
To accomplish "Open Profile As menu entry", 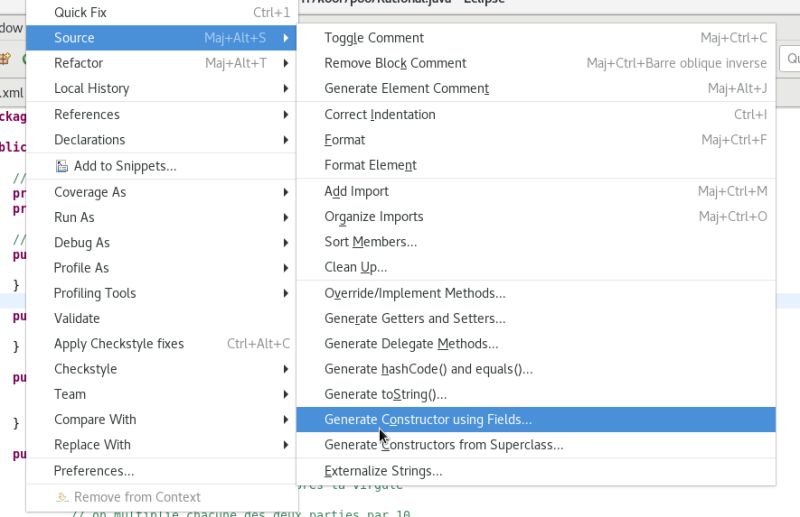I will 161,268.
